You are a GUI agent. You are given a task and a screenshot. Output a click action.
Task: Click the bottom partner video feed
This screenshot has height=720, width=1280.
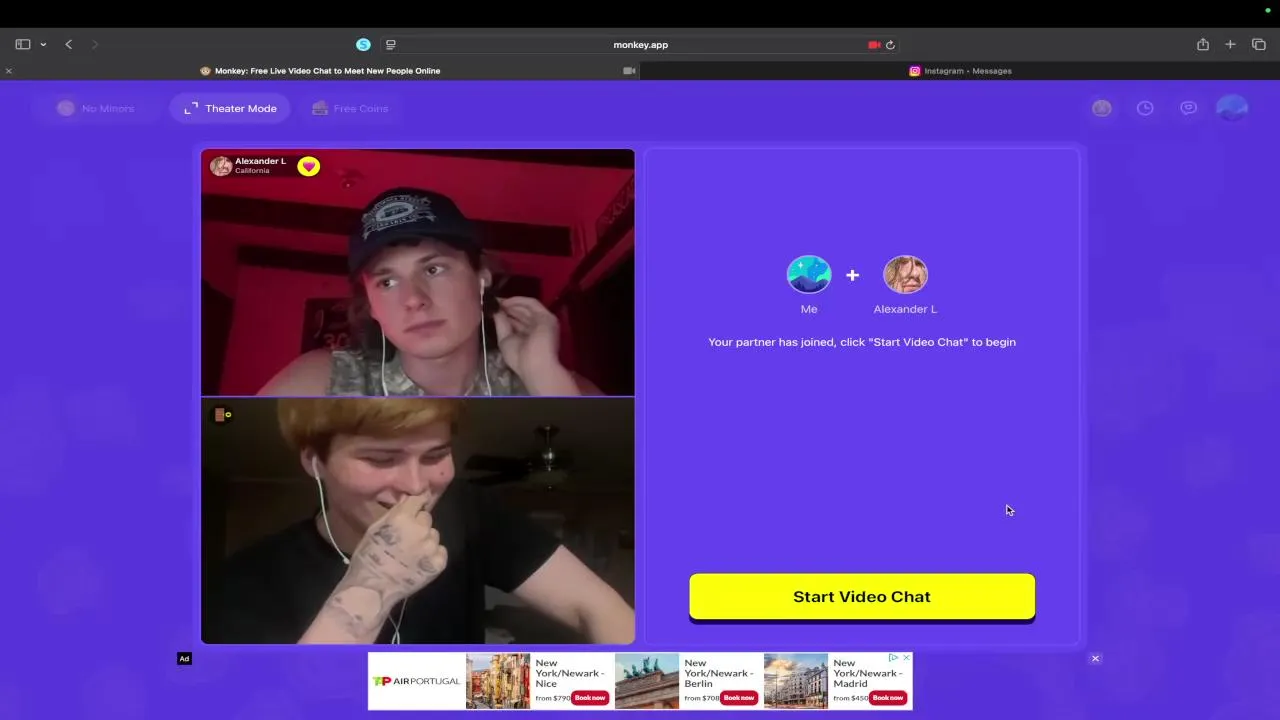coord(418,521)
